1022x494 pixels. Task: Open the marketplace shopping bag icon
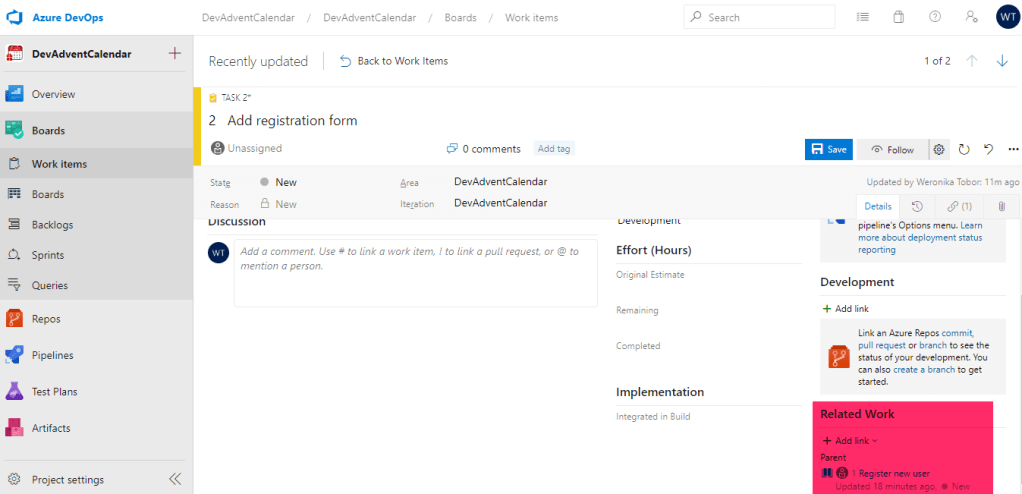point(898,17)
